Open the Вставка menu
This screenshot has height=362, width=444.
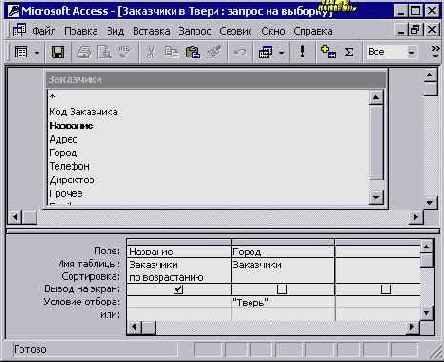coord(152,31)
